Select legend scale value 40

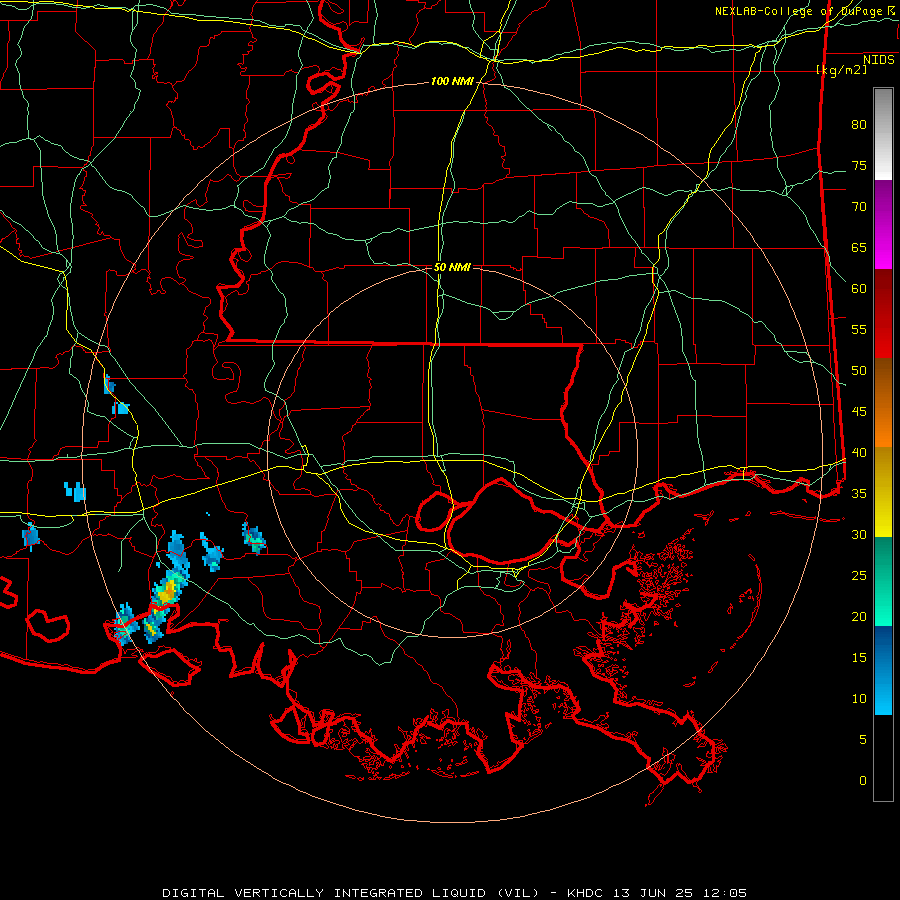859,453
